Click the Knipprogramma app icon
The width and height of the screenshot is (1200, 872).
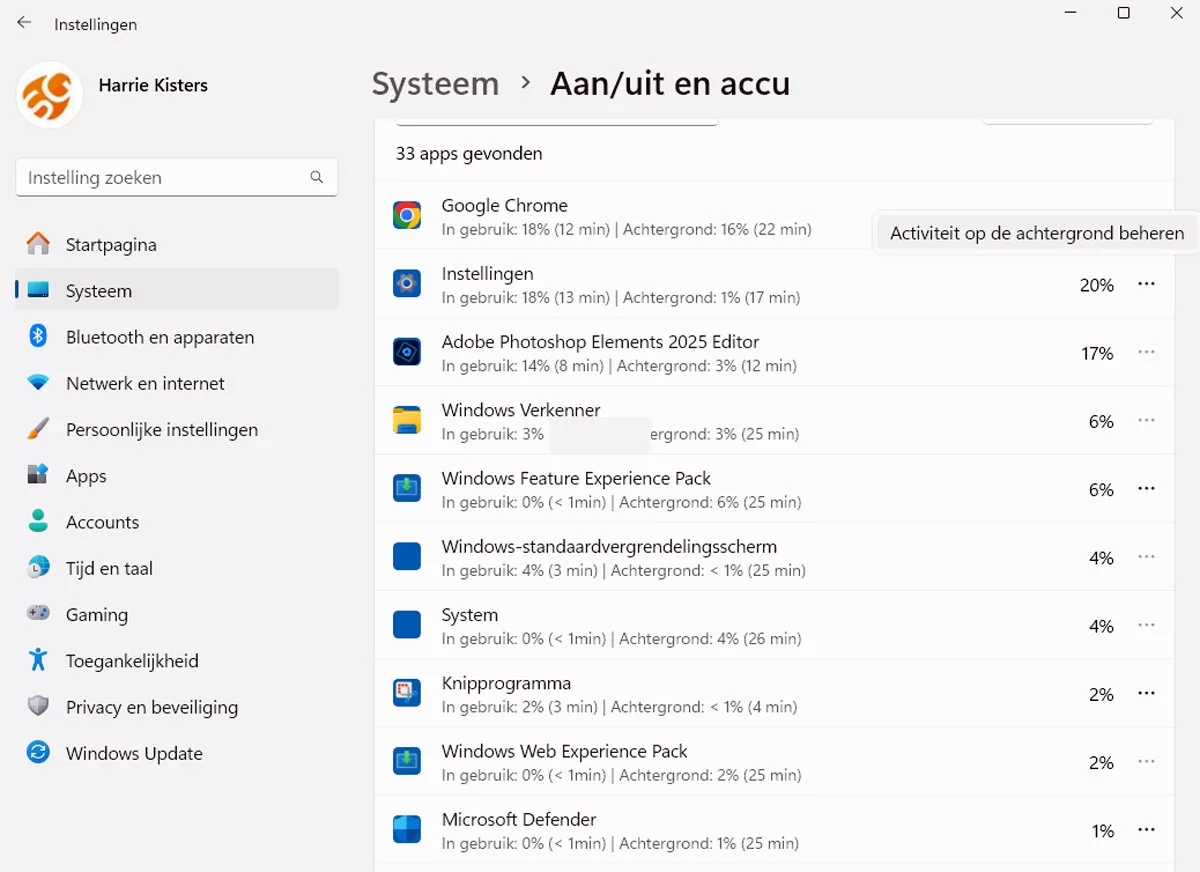point(407,693)
